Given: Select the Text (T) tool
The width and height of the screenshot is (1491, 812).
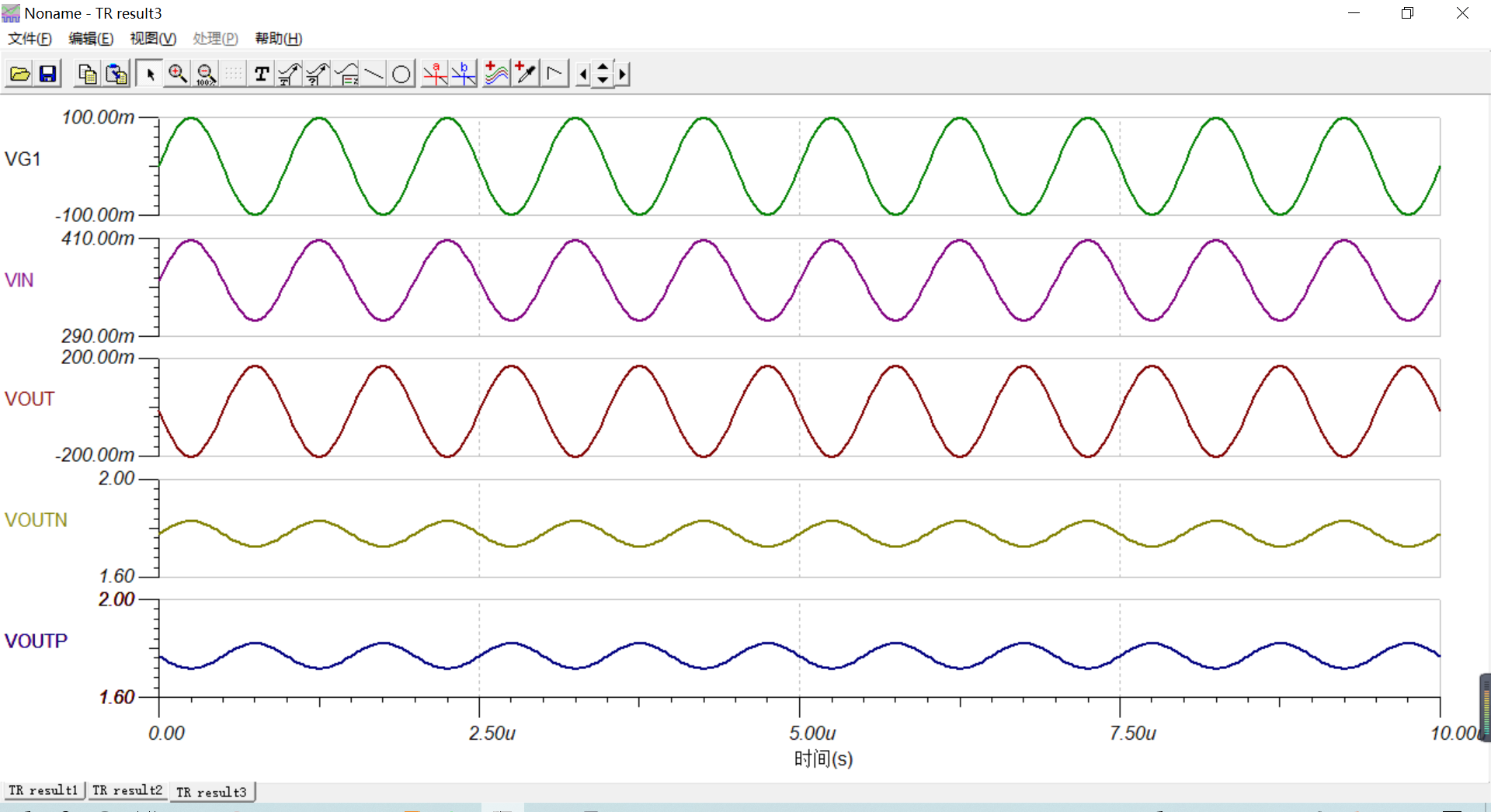Looking at the screenshot, I should 262,75.
